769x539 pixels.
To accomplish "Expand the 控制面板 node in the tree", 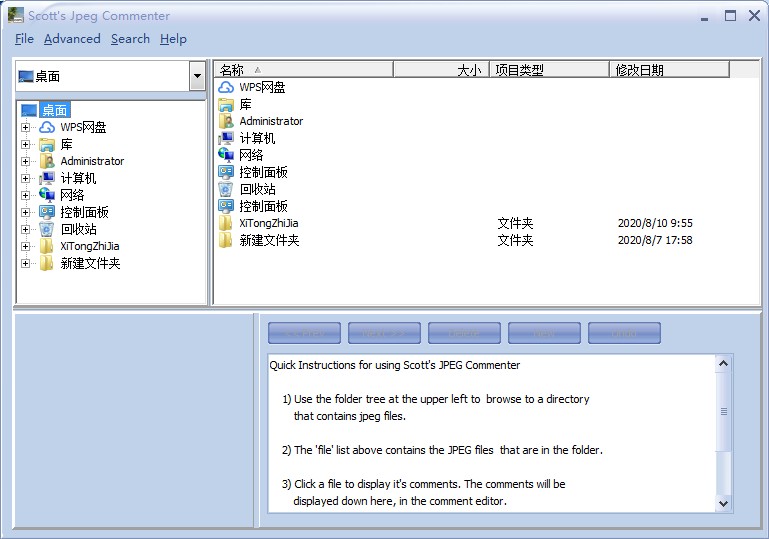I will pos(26,212).
